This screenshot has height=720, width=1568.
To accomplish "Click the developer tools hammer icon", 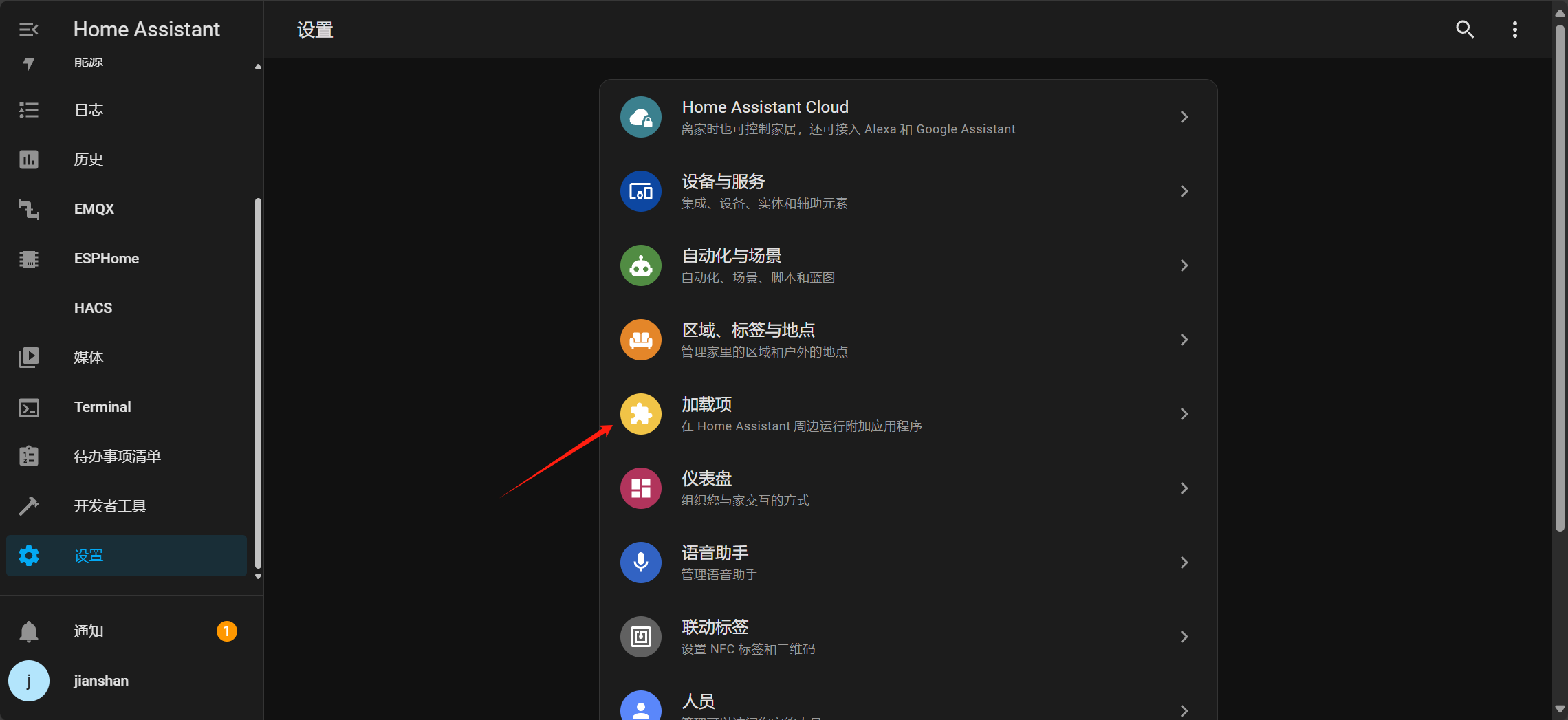I will [29, 506].
